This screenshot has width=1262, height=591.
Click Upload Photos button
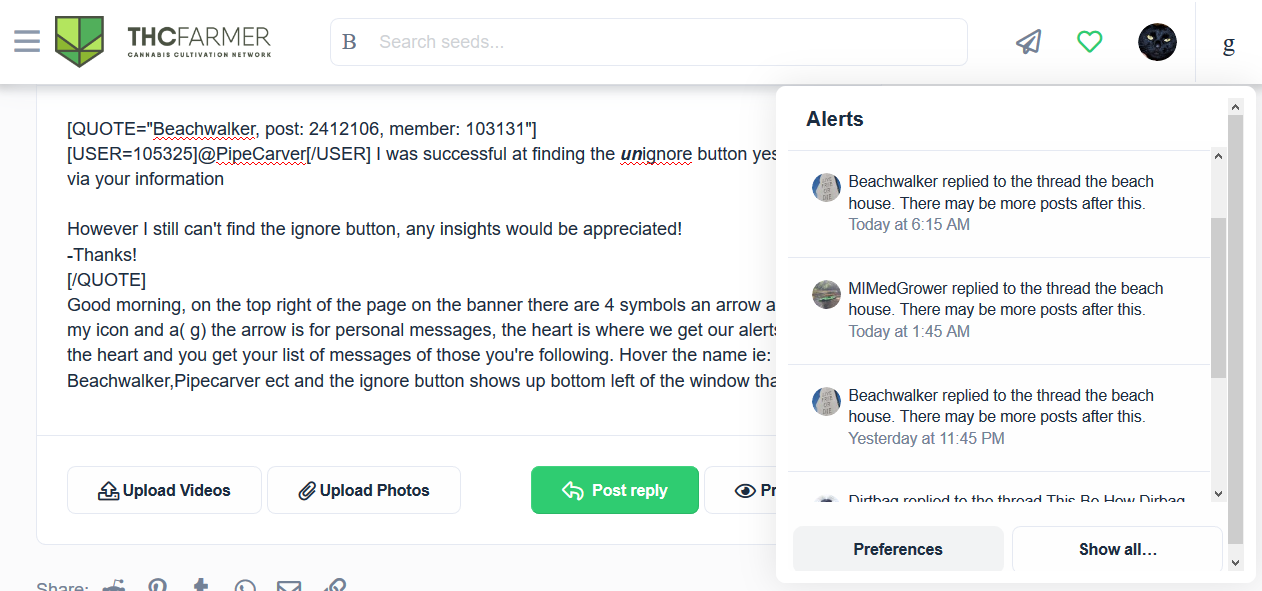coord(364,490)
